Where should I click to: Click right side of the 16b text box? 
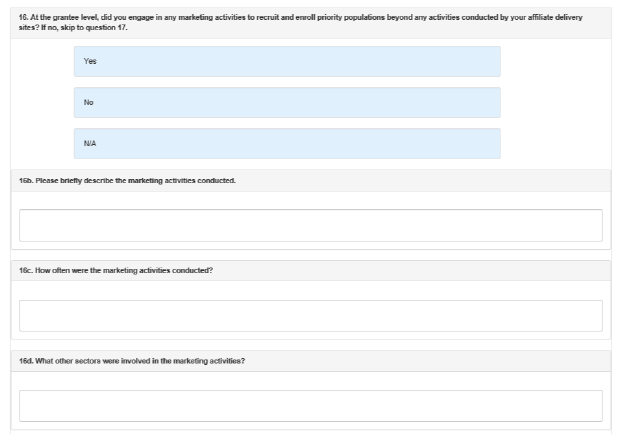[580, 225]
